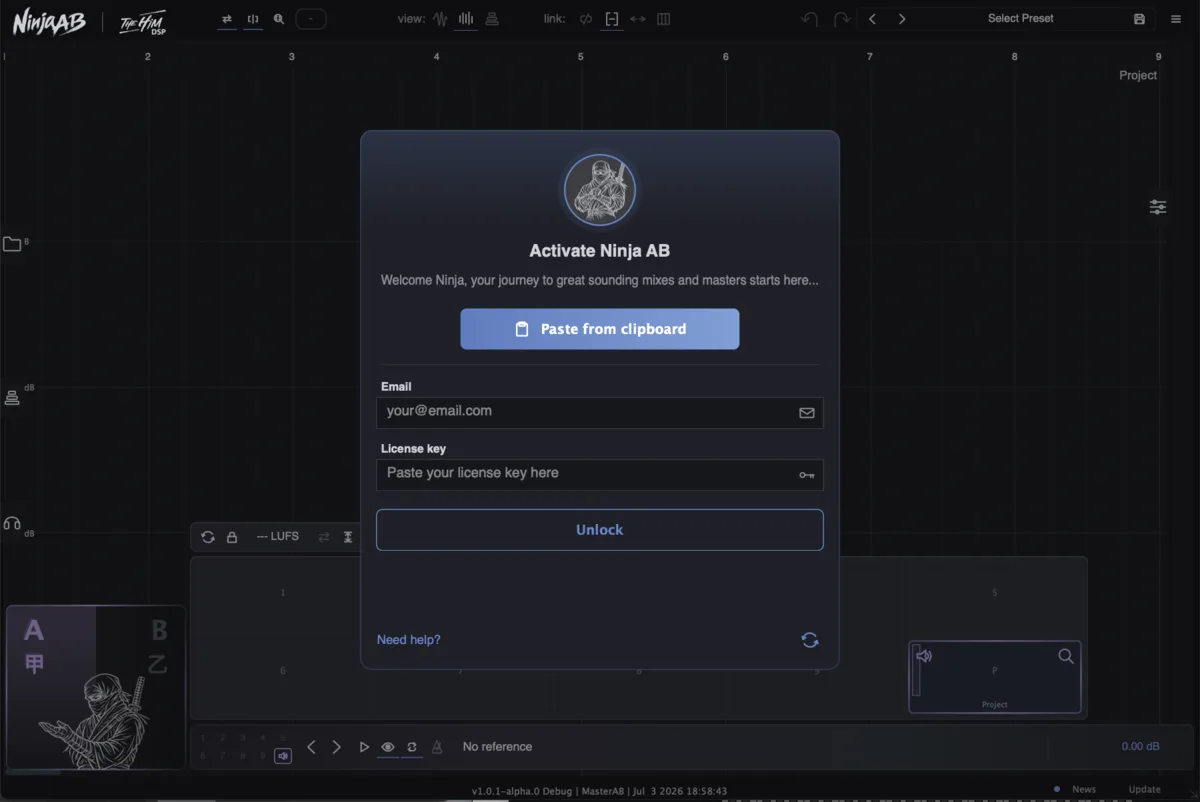Click the undo arrow

(x=810, y=19)
